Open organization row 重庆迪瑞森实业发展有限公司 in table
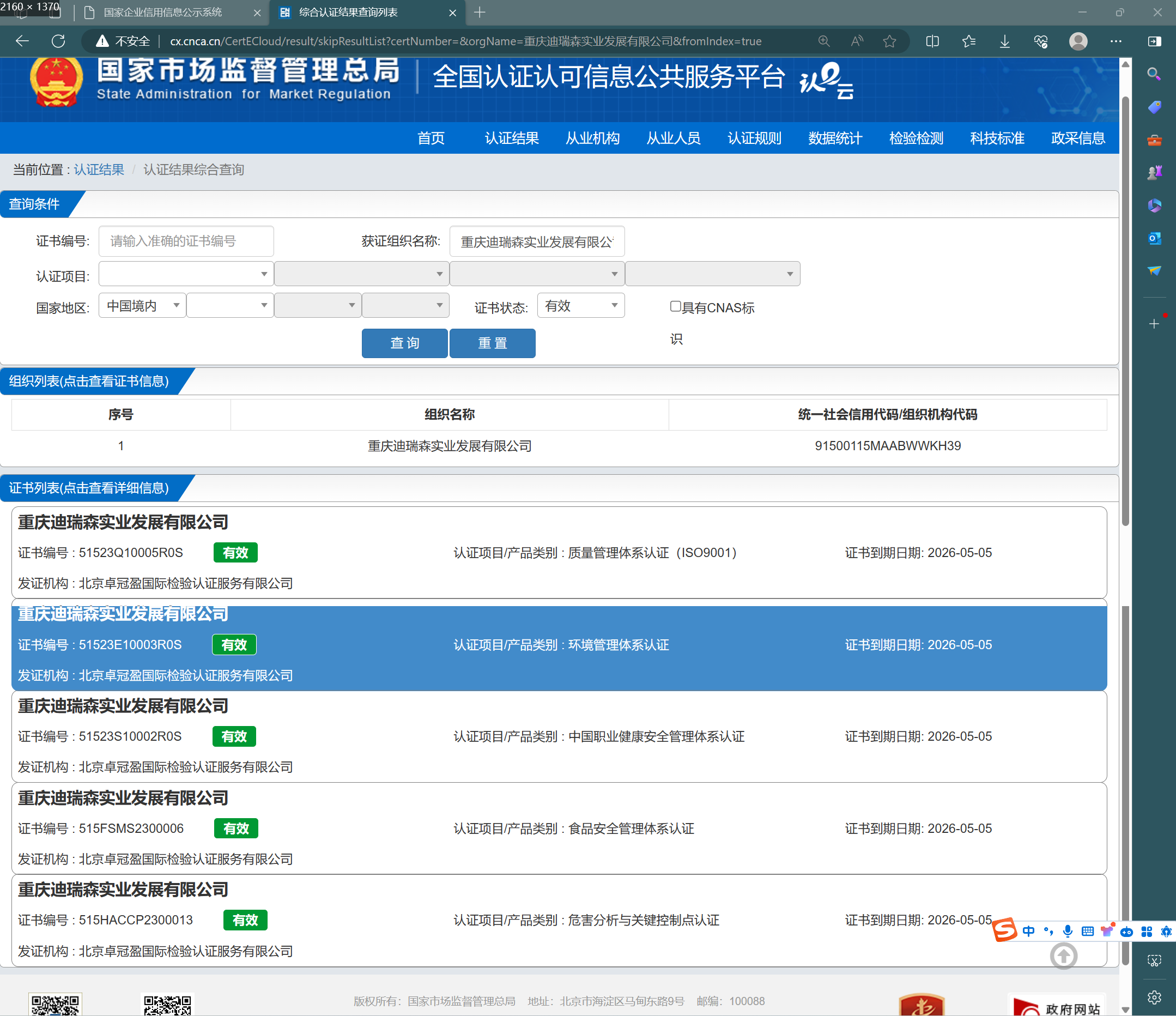 [x=559, y=445]
